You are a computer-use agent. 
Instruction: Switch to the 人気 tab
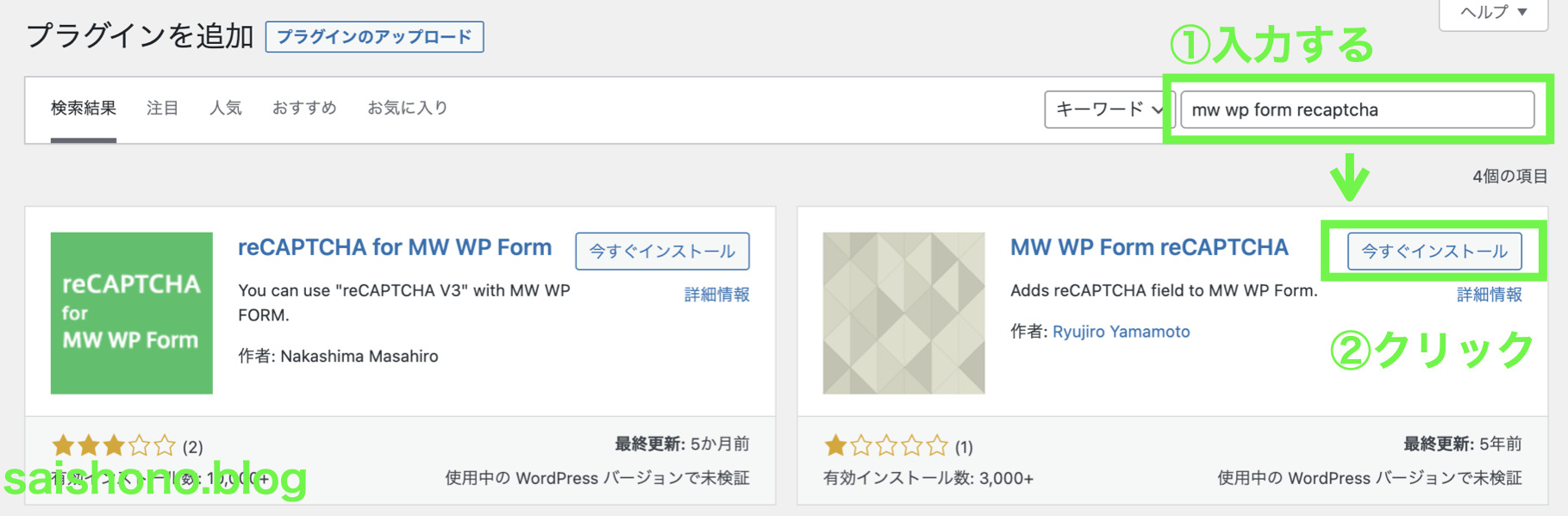(x=225, y=107)
